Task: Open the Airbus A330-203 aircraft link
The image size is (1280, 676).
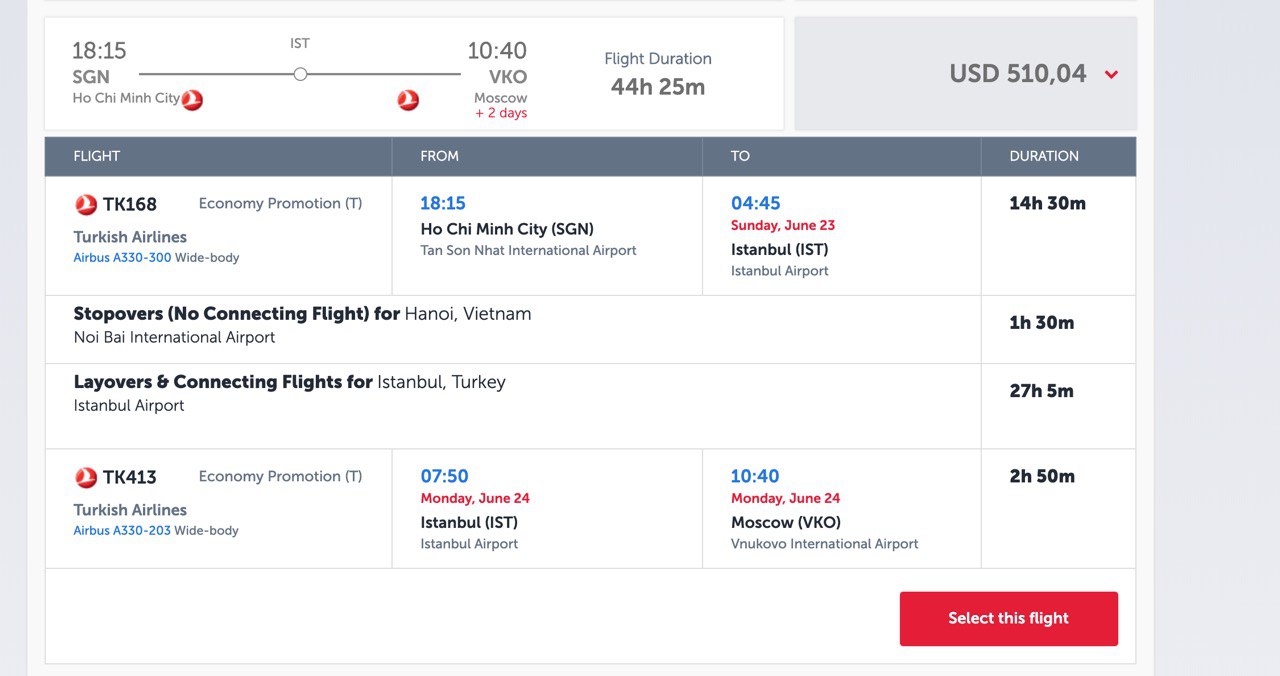Action: coord(122,531)
